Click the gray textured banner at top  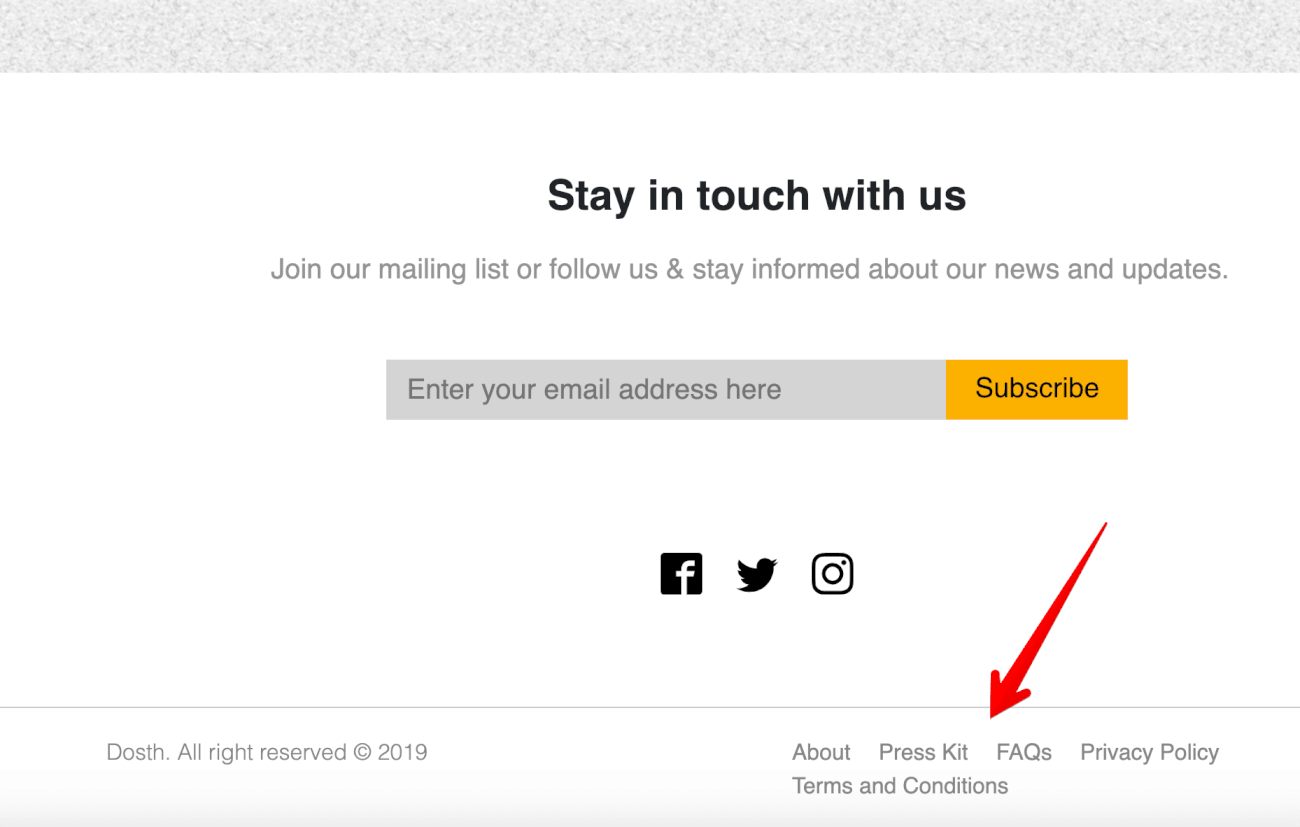(x=650, y=36)
